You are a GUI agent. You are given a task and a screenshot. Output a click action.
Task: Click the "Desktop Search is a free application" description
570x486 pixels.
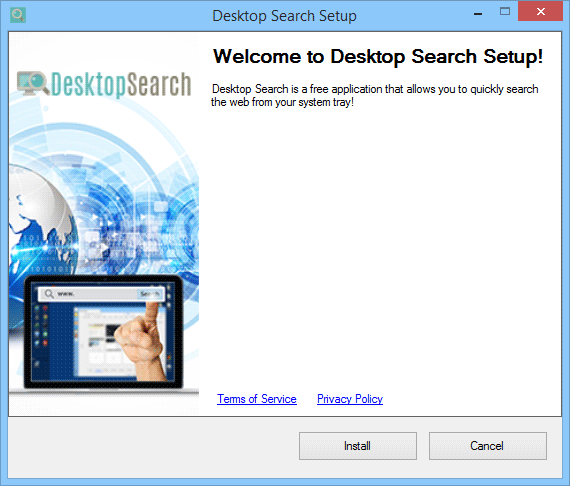pyautogui.click(x=375, y=95)
